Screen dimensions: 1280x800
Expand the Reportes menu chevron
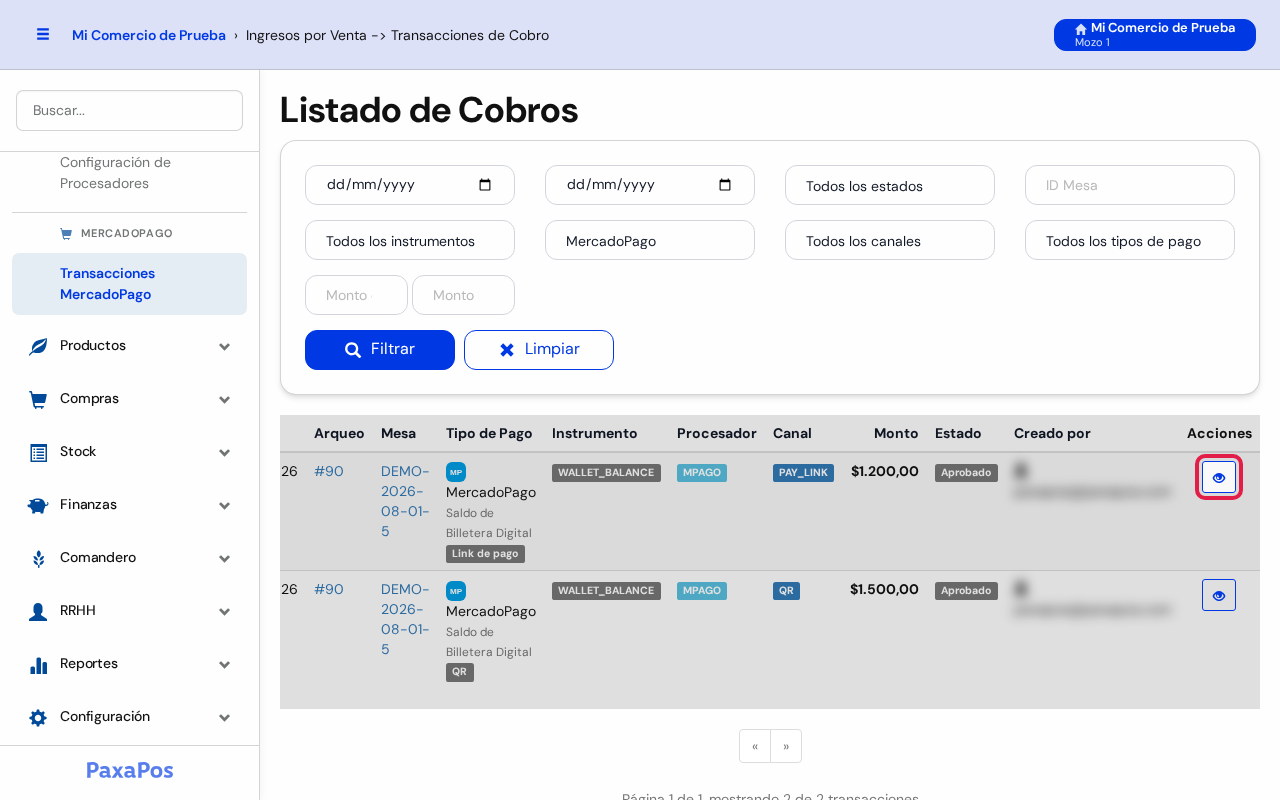tap(225, 664)
